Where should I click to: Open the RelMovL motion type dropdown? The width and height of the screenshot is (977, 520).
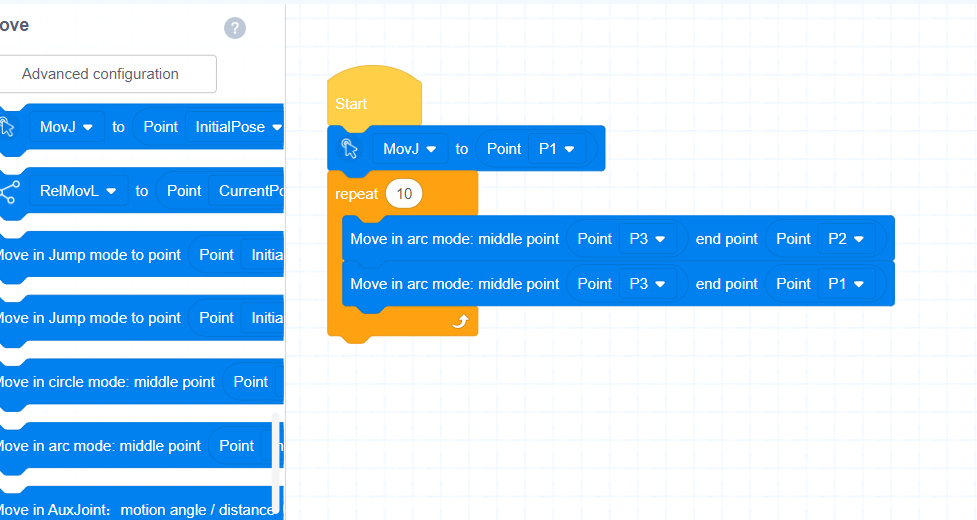pyautogui.click(x=78, y=191)
